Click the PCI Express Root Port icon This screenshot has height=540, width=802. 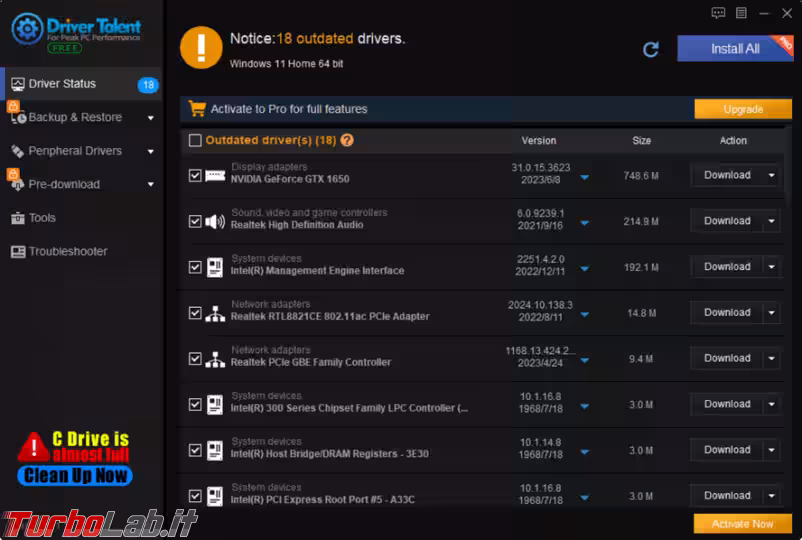215,496
